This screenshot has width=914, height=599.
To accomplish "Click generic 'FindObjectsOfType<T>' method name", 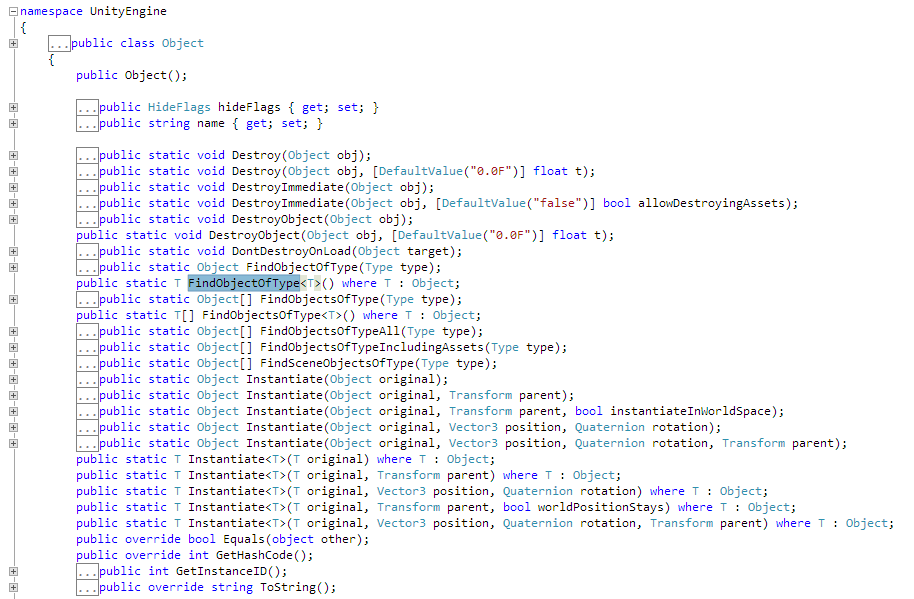I will tap(272, 315).
